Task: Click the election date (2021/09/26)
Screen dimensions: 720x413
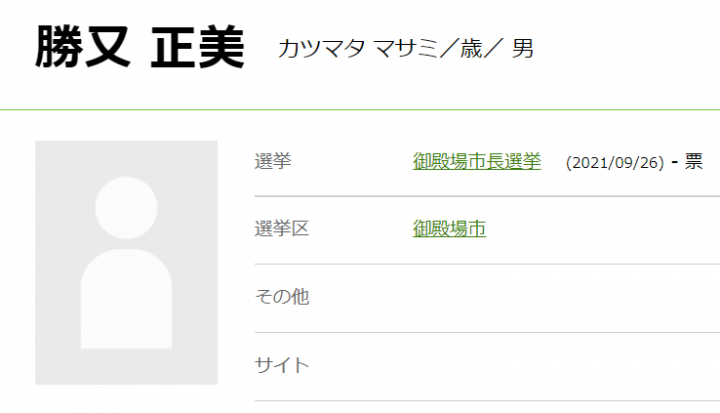Action: pos(615,162)
